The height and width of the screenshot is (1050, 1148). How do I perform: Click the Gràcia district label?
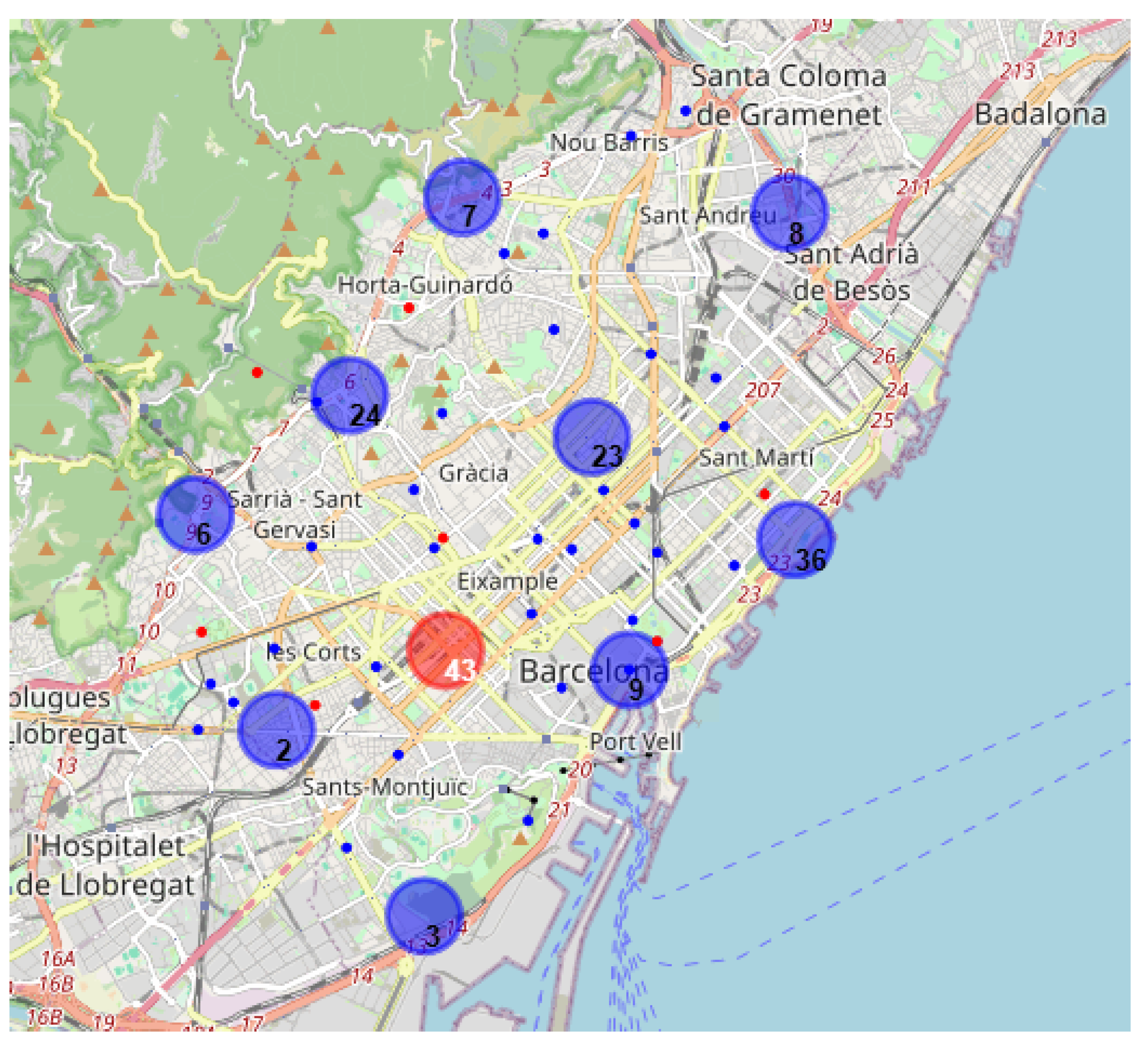coord(473,473)
